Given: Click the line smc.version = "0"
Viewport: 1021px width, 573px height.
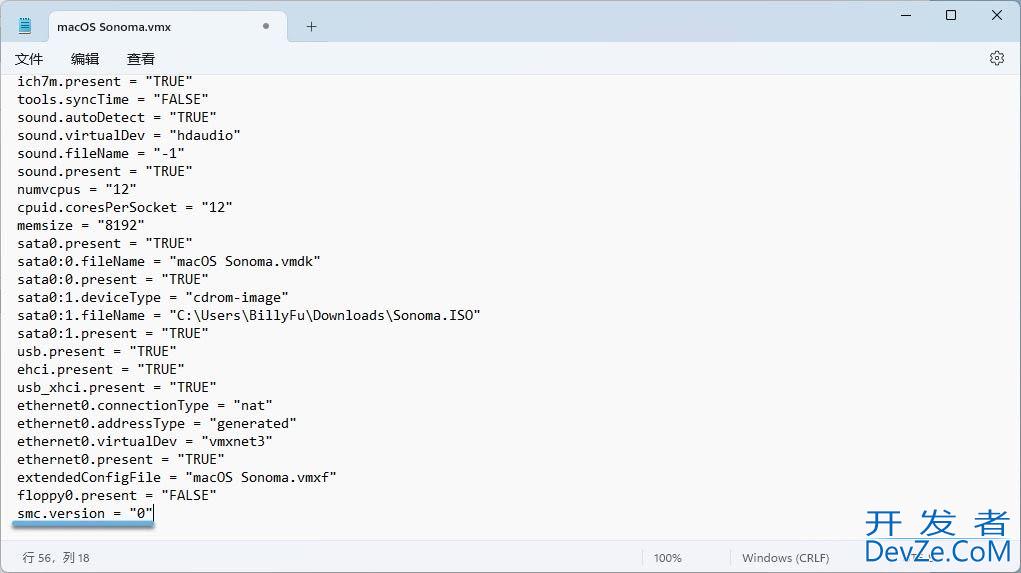Looking at the screenshot, I should click(85, 514).
